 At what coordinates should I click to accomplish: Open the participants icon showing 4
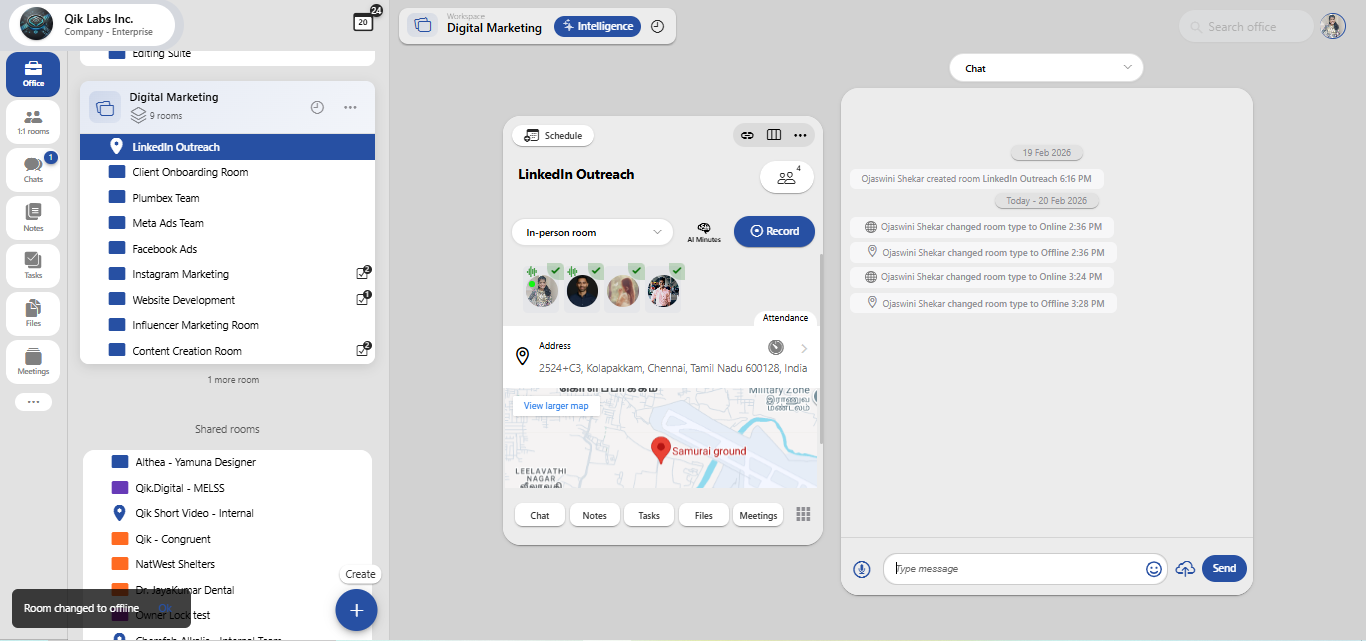tap(787, 176)
